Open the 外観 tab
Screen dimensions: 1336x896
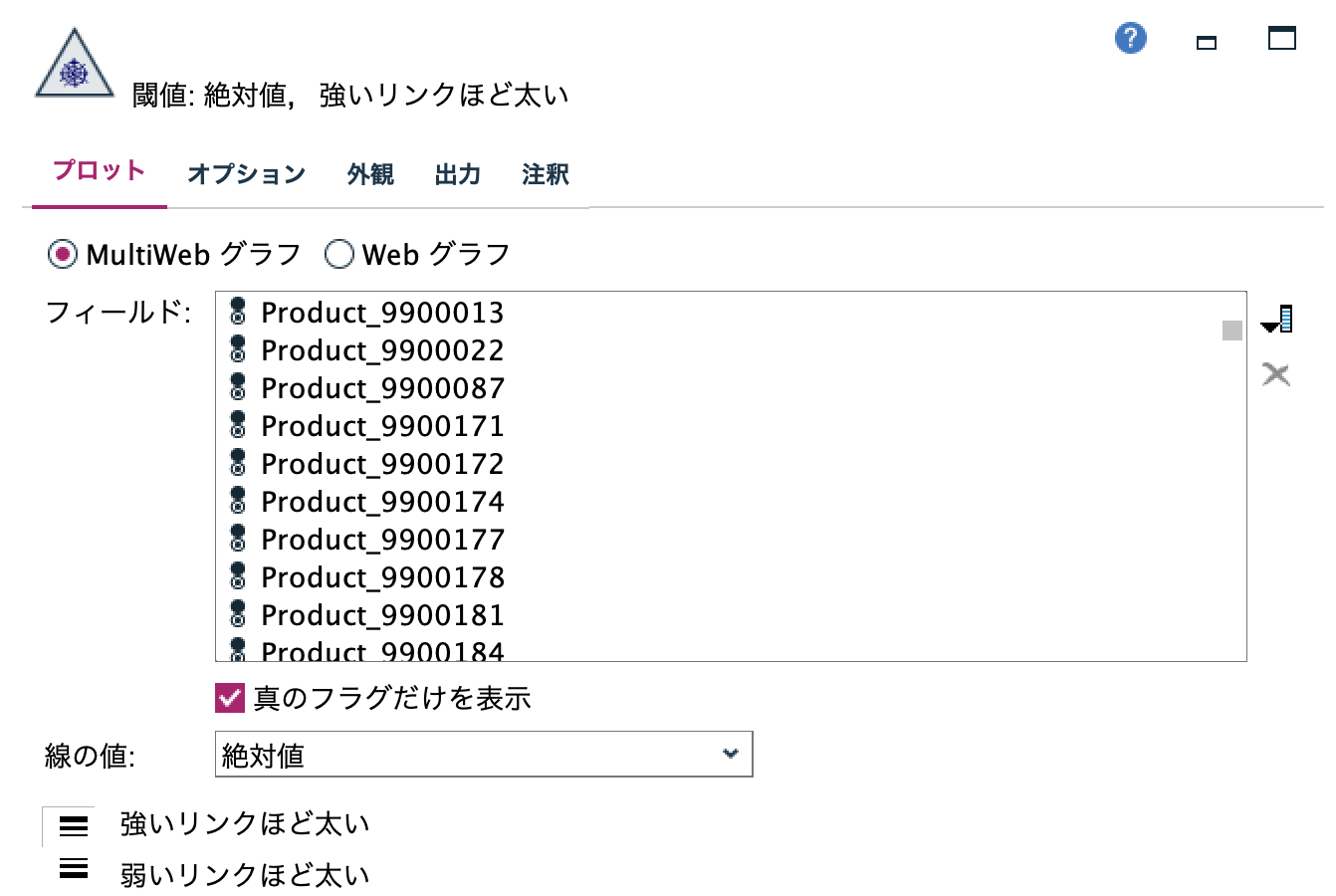coord(369,174)
